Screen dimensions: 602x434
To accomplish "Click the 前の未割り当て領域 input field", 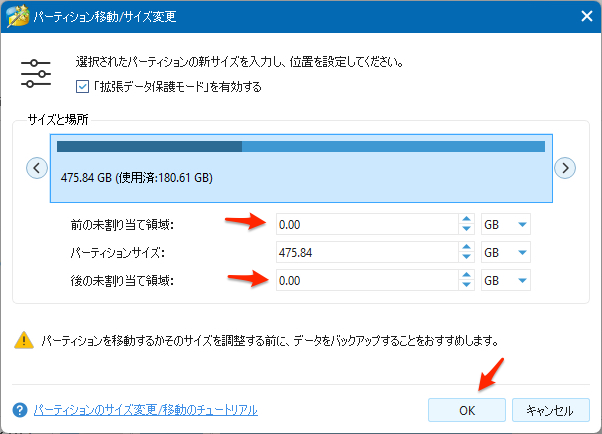I will pos(366,224).
